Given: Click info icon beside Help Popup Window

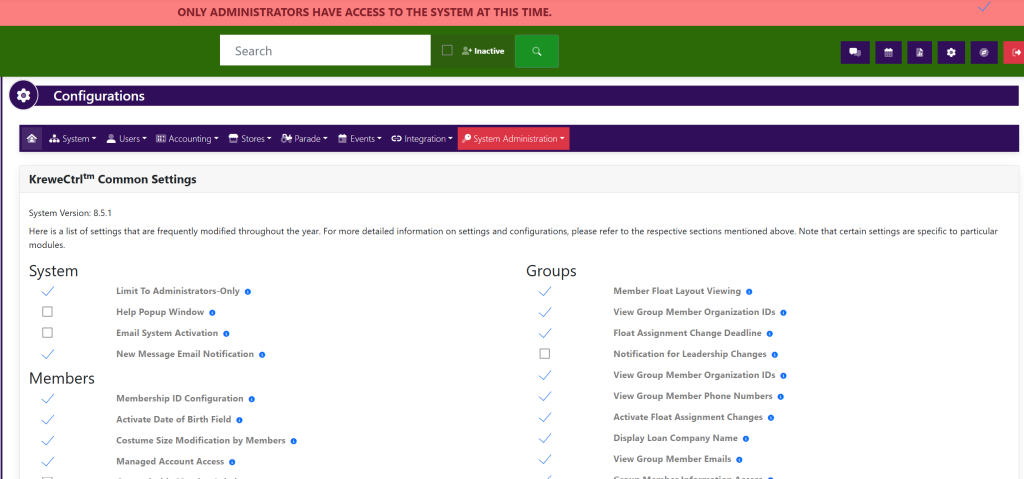Looking at the screenshot, I should tap(213, 313).
